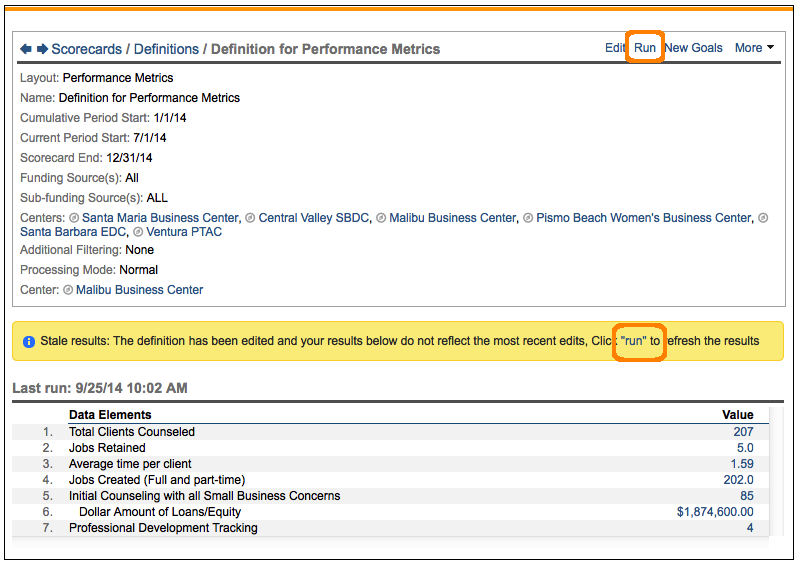Click icon before Pismo Beach Women's Business Center
Screen dimensions: 799x566
(x=528, y=218)
